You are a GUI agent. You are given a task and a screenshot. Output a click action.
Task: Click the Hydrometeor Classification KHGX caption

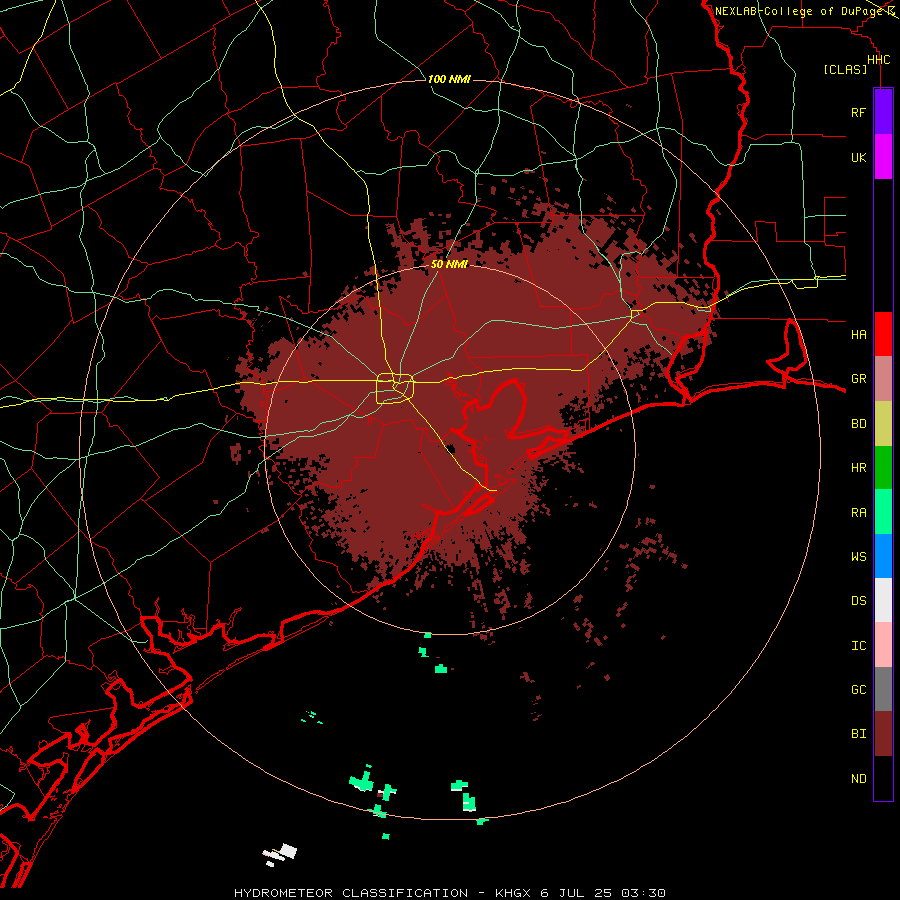pos(449,893)
